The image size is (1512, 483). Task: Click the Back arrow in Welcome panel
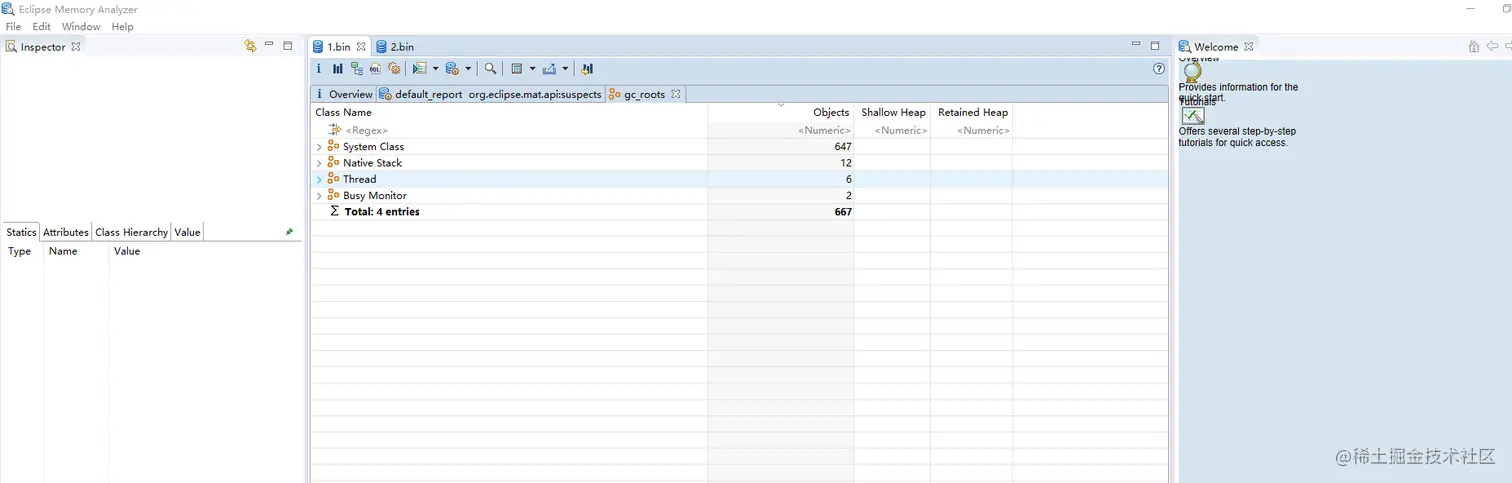pos(1492,46)
